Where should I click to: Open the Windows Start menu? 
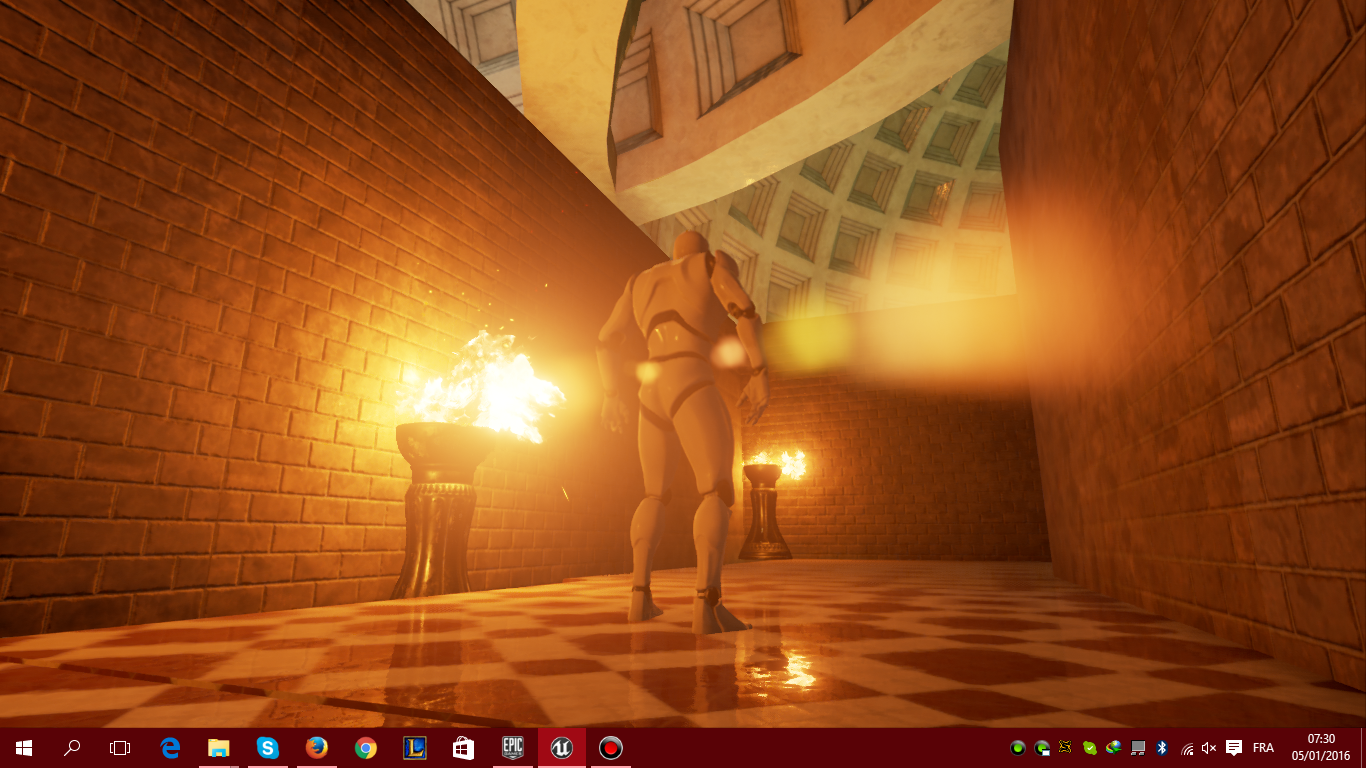[24, 748]
